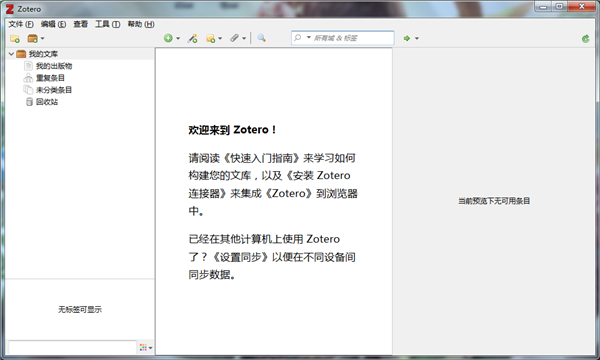Open the 设置同步 link
The height and width of the screenshot is (360, 600).
[240, 257]
